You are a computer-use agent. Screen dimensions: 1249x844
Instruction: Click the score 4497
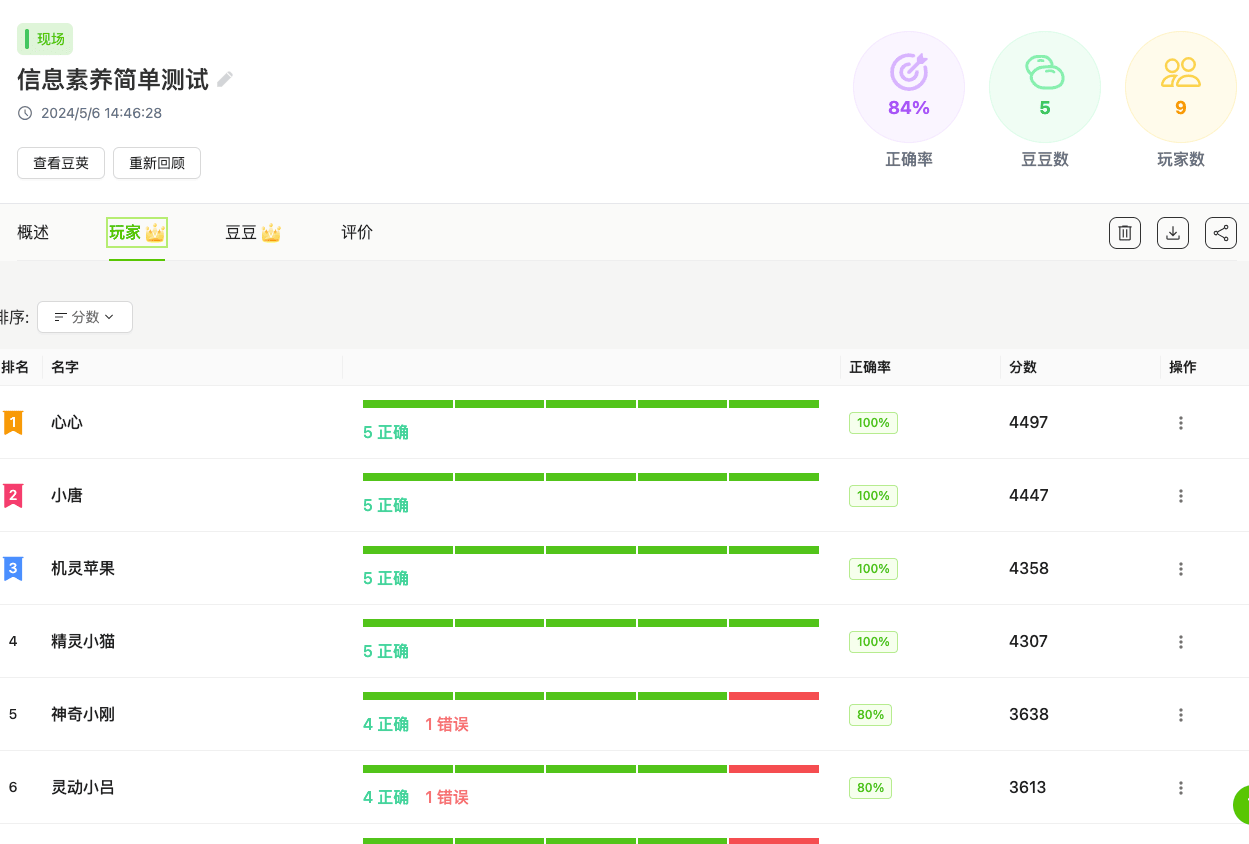1029,423
